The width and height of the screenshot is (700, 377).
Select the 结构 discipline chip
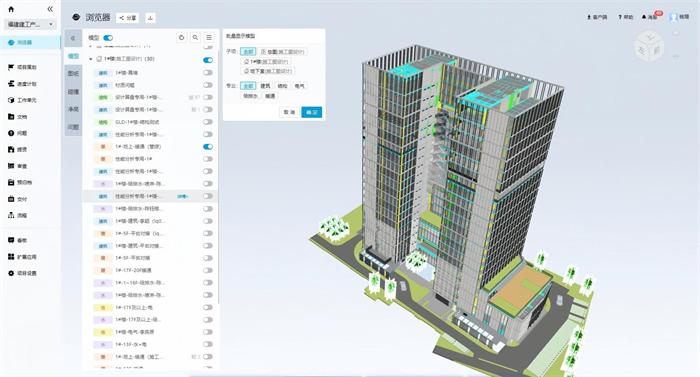tap(282, 86)
